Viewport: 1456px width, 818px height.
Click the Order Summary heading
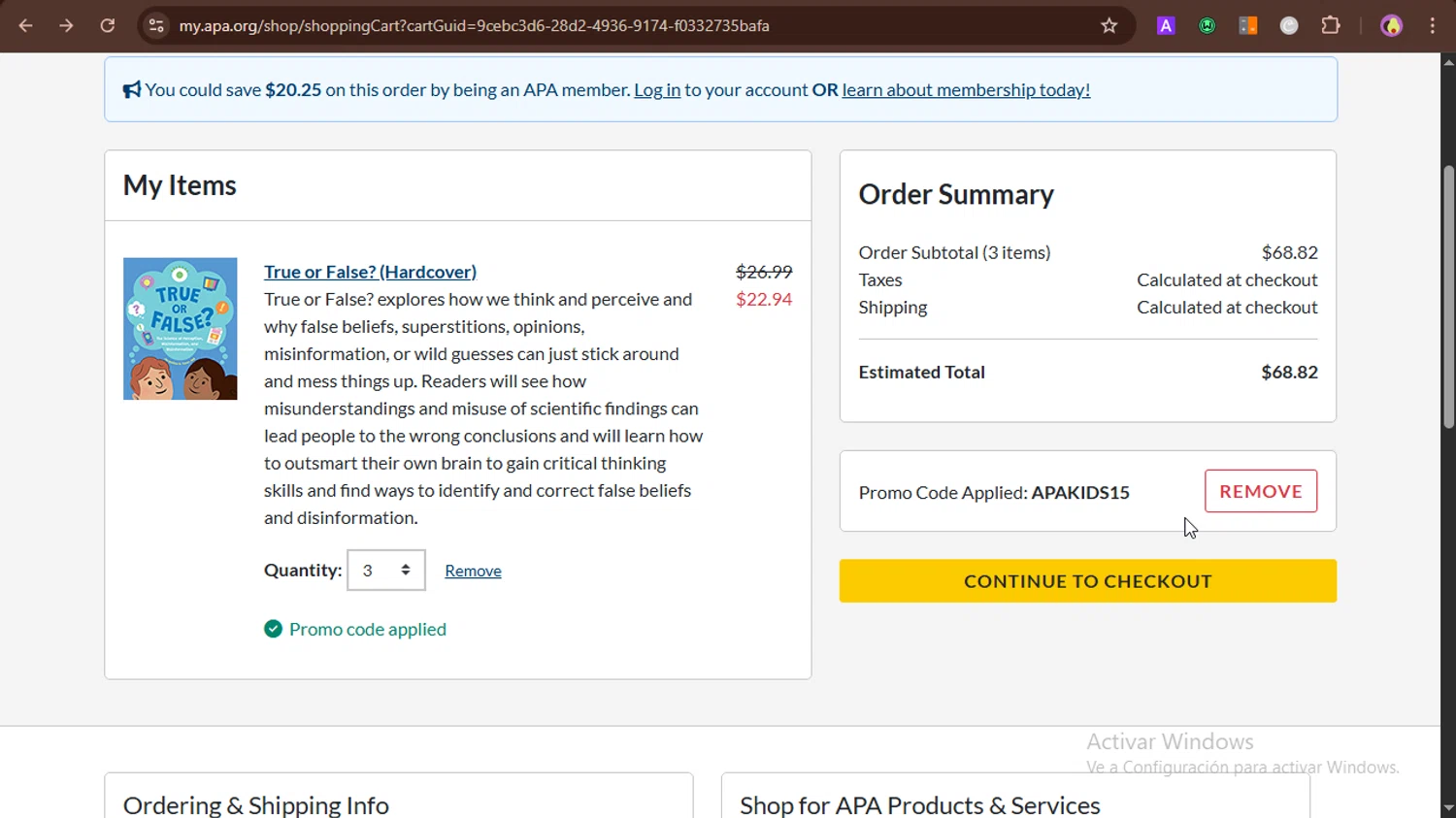coord(956,194)
